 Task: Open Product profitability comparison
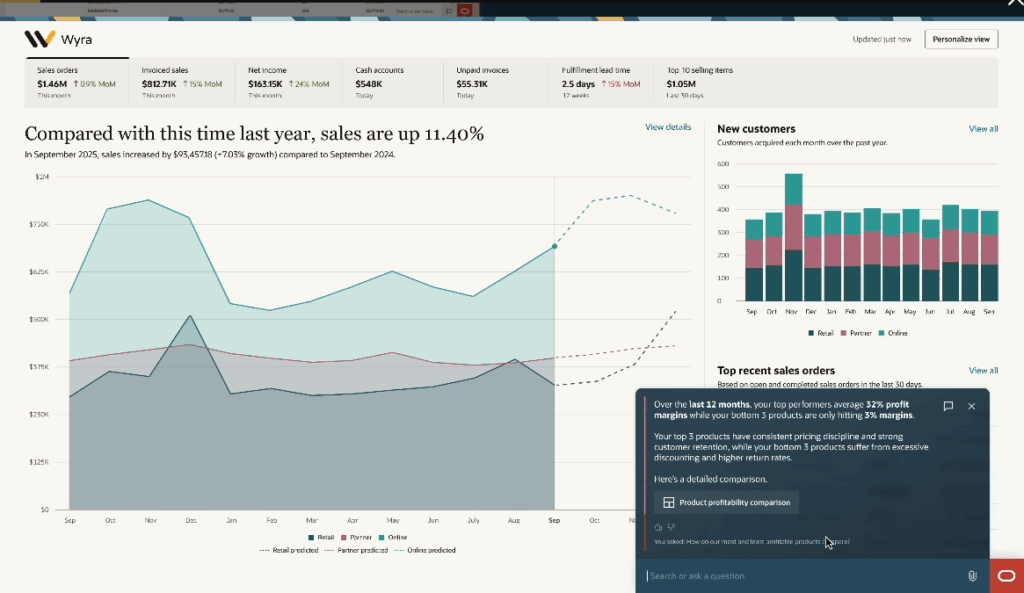(x=726, y=502)
